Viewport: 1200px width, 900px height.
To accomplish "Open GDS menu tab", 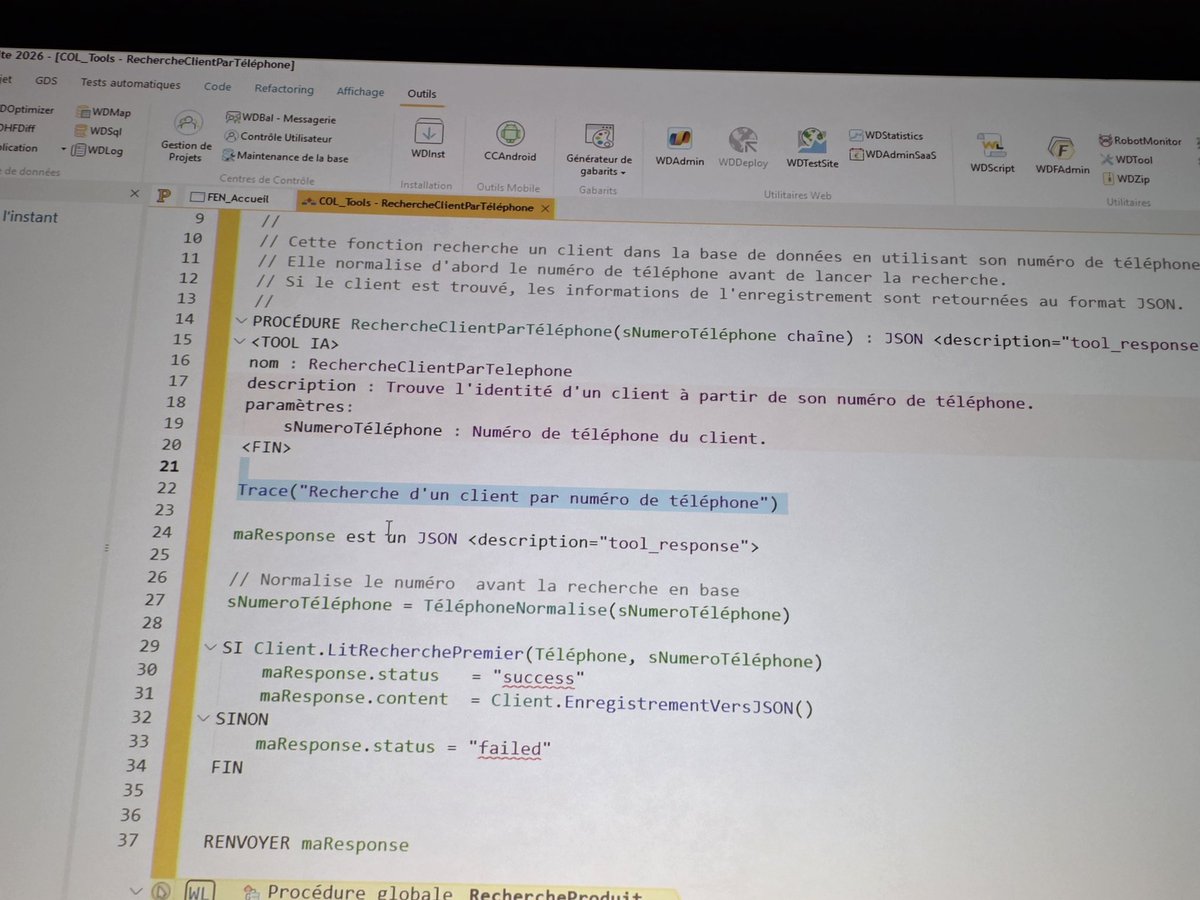I will [46, 81].
